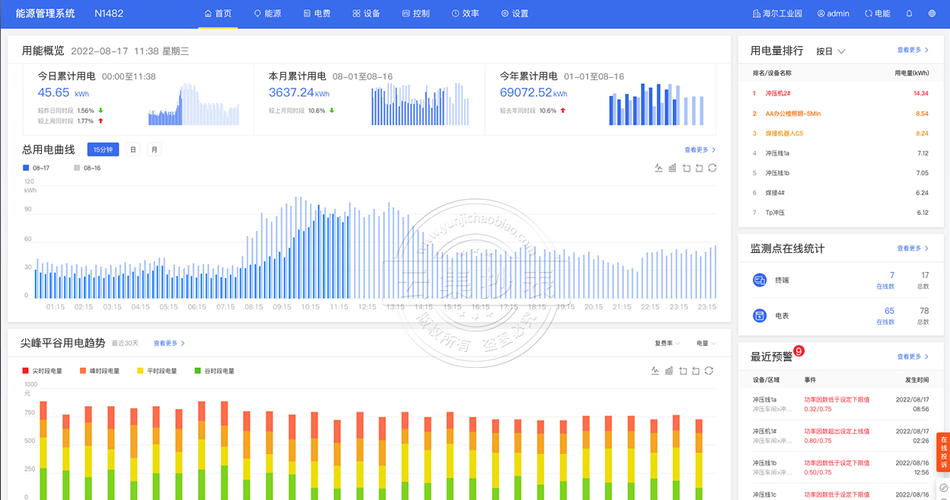Expand the 按日 ranking period dropdown

point(831,51)
